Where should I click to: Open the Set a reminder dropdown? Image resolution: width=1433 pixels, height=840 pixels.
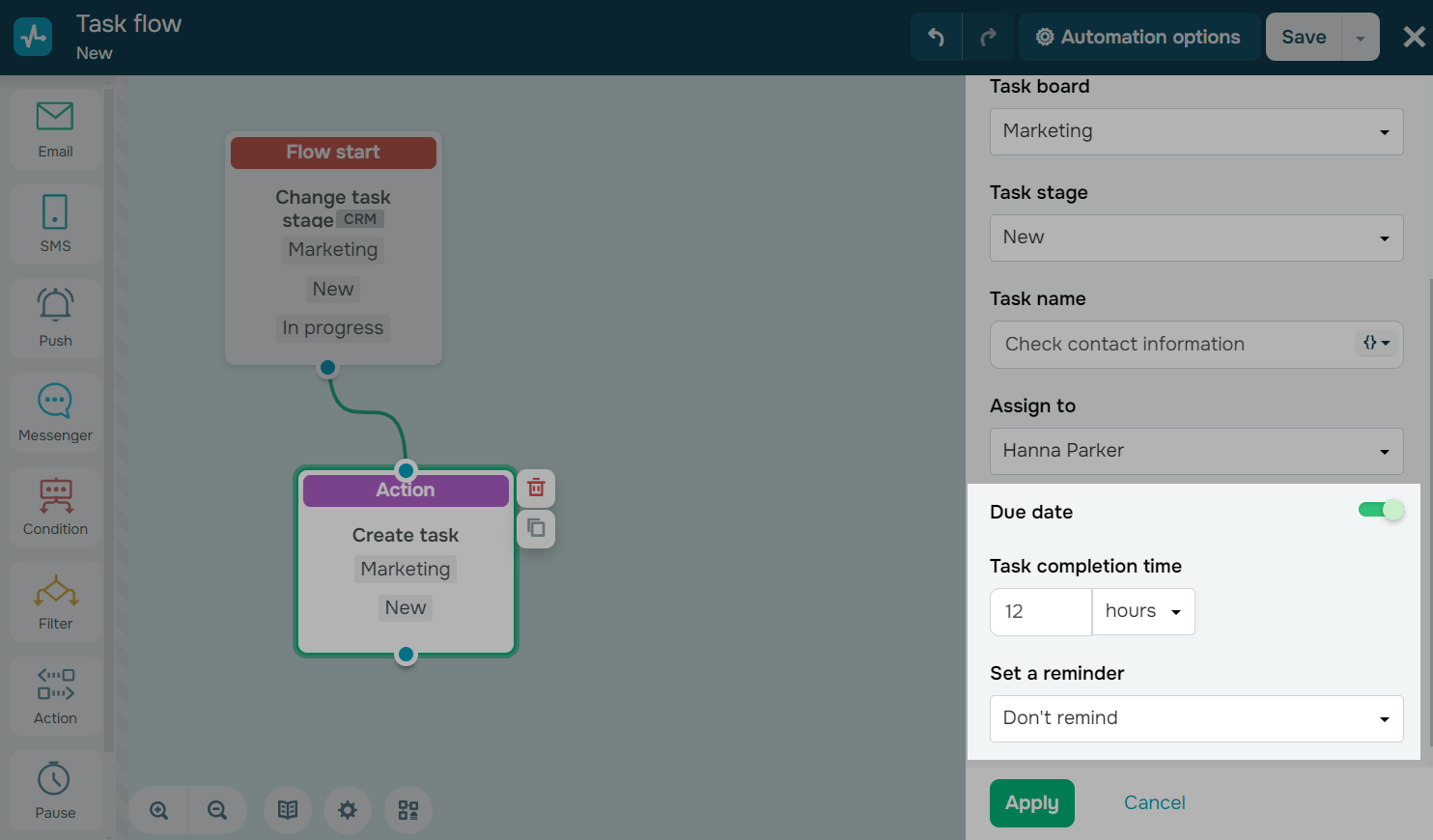coord(1195,718)
